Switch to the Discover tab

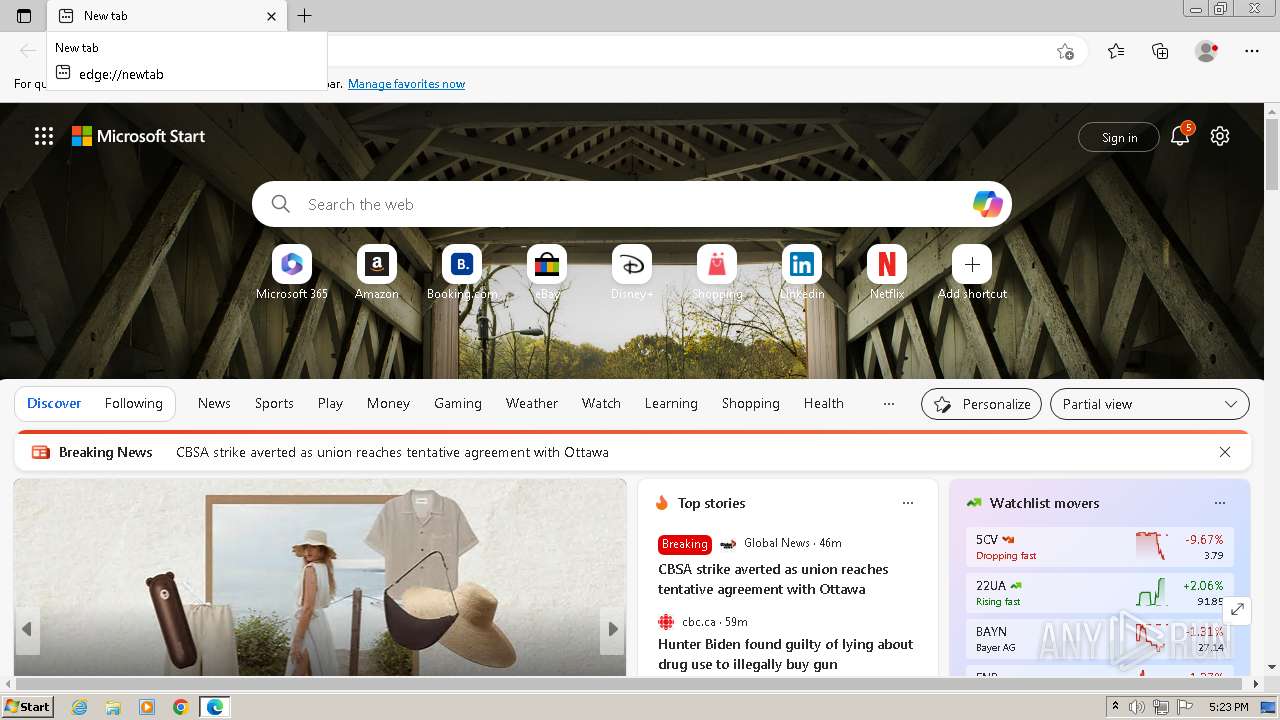click(x=54, y=403)
